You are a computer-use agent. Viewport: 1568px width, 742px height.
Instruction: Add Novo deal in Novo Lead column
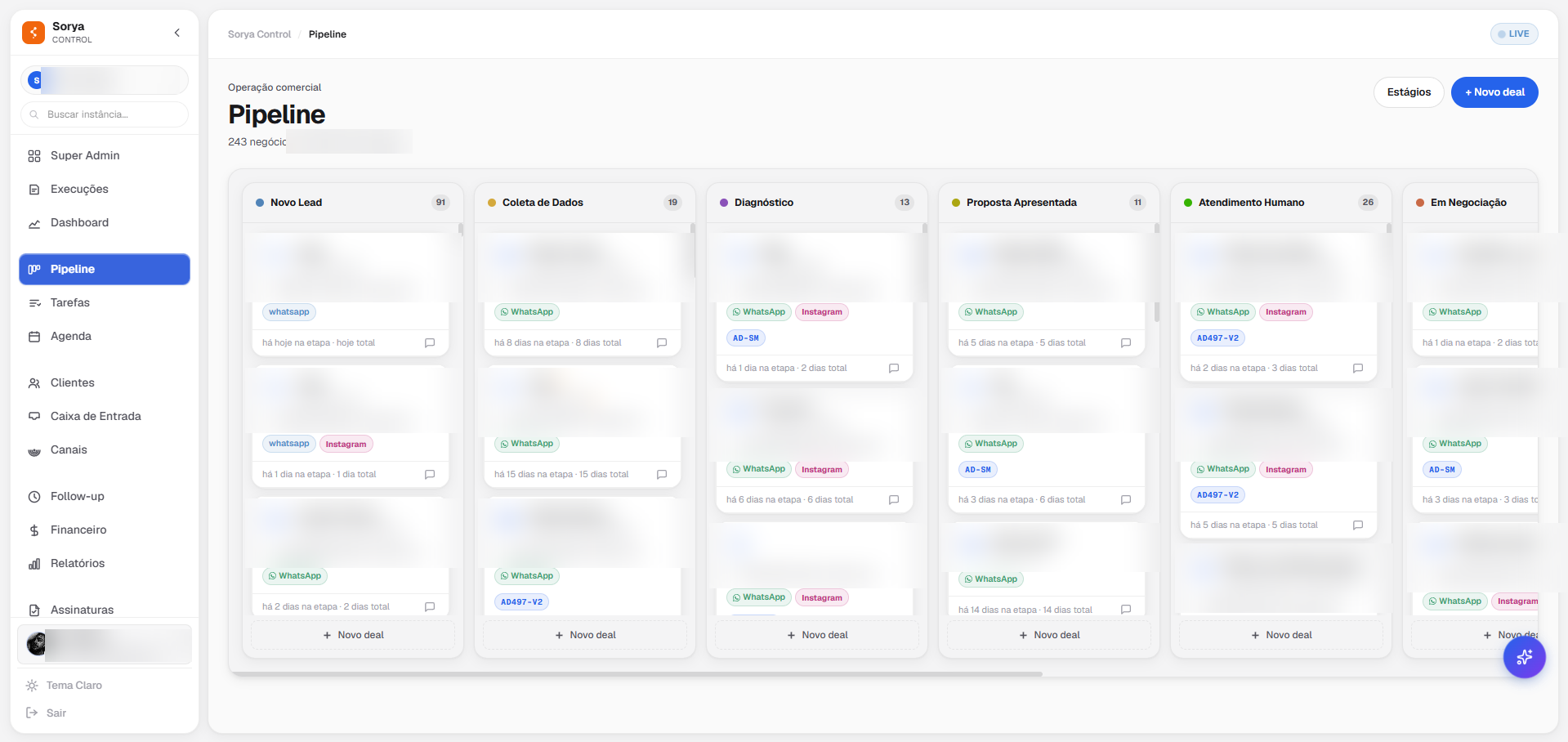(353, 635)
